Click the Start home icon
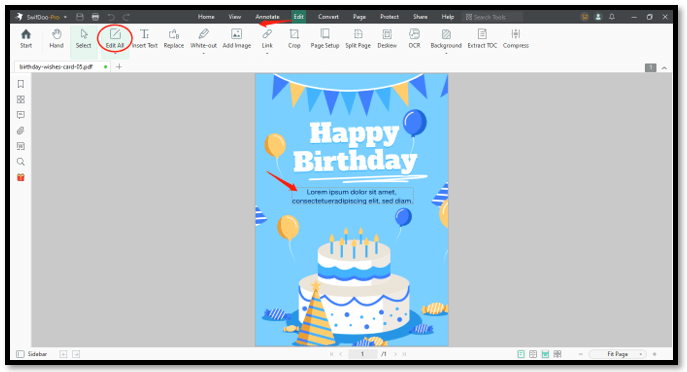The width and height of the screenshot is (687, 372). pyautogui.click(x=26, y=39)
